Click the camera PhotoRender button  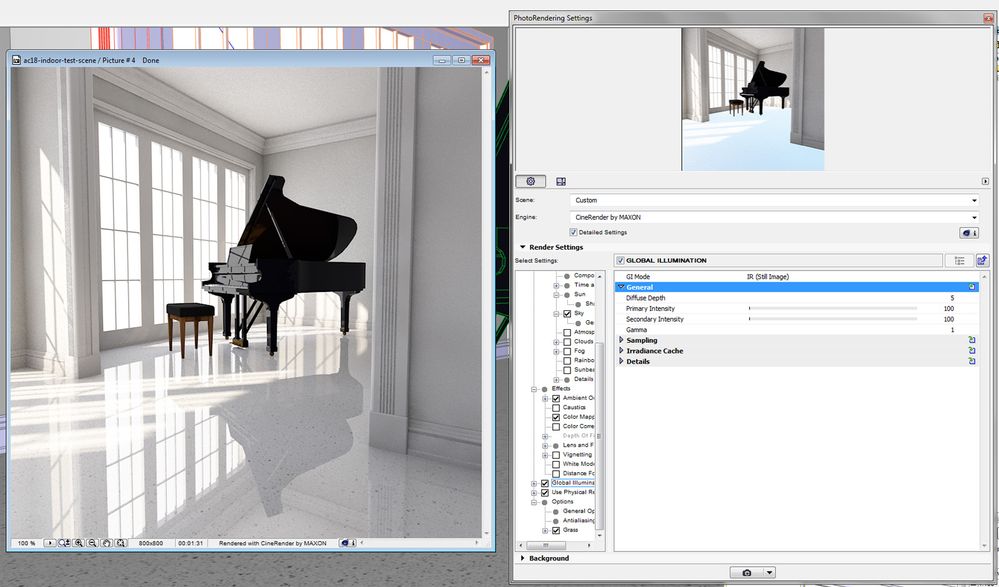pos(747,572)
